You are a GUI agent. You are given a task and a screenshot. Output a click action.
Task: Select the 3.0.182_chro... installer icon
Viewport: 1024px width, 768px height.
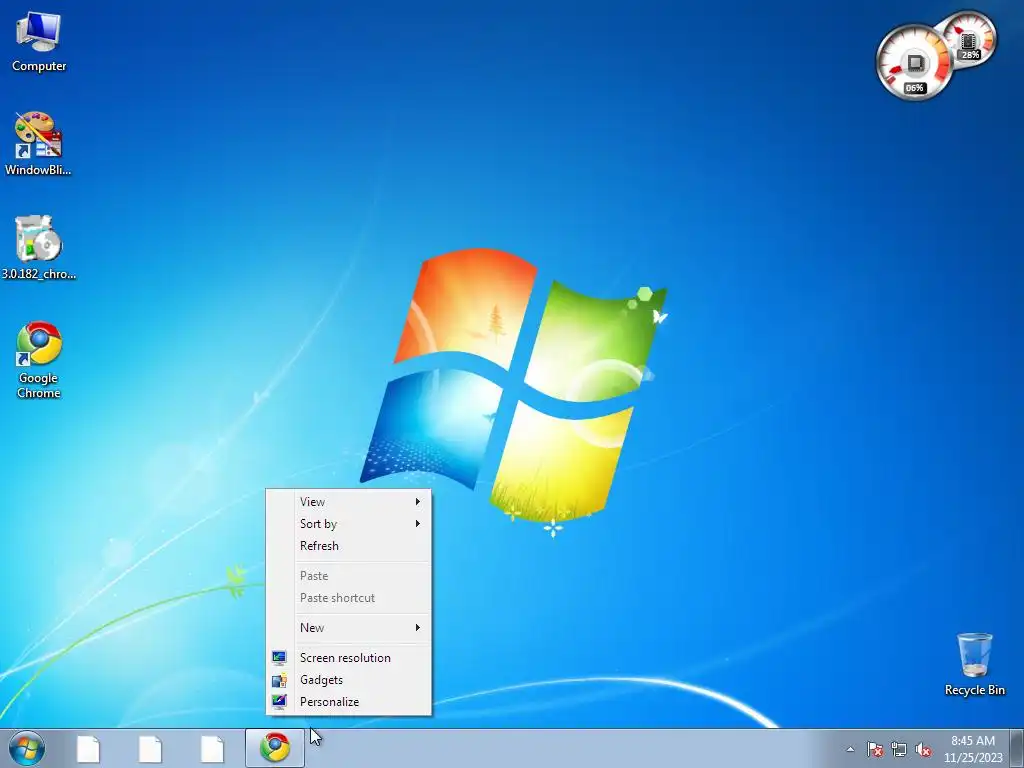(39, 248)
